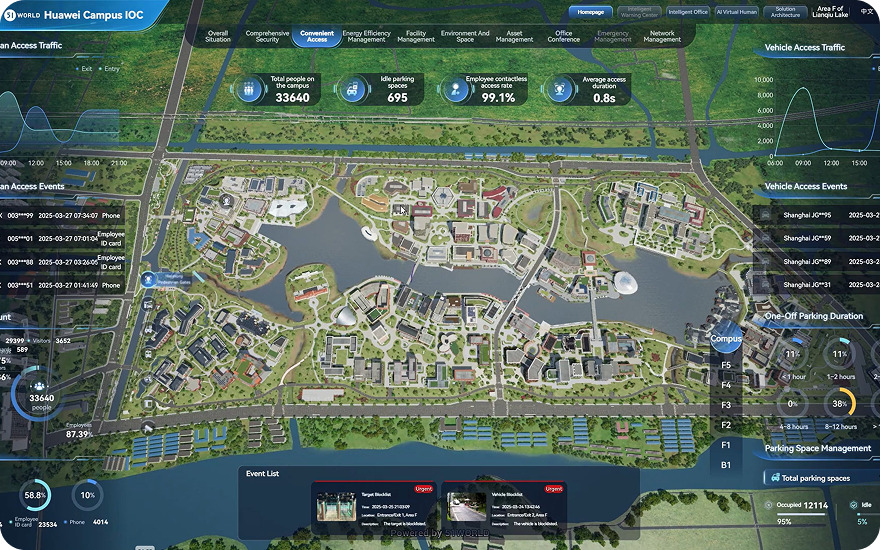This screenshot has height=550, width=880.
Task: Click the car icon by Total parking spaces
Action: click(775, 478)
